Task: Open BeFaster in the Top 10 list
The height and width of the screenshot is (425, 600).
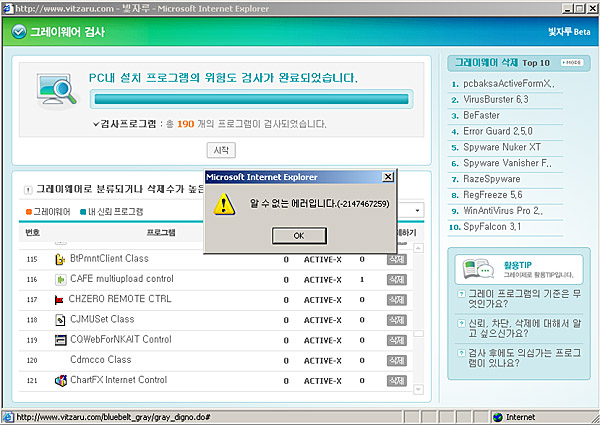Action: [481, 115]
